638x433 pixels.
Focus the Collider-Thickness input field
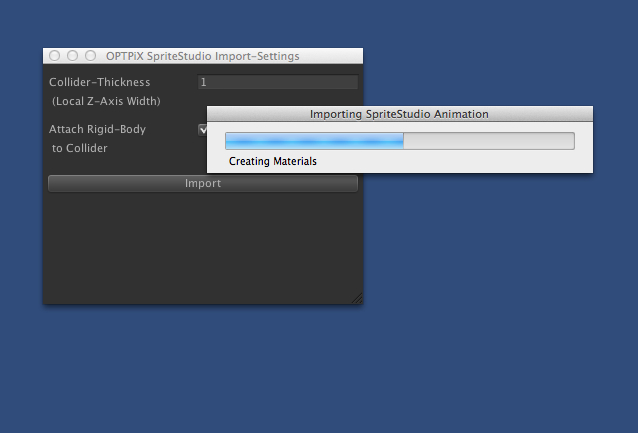pos(277,82)
